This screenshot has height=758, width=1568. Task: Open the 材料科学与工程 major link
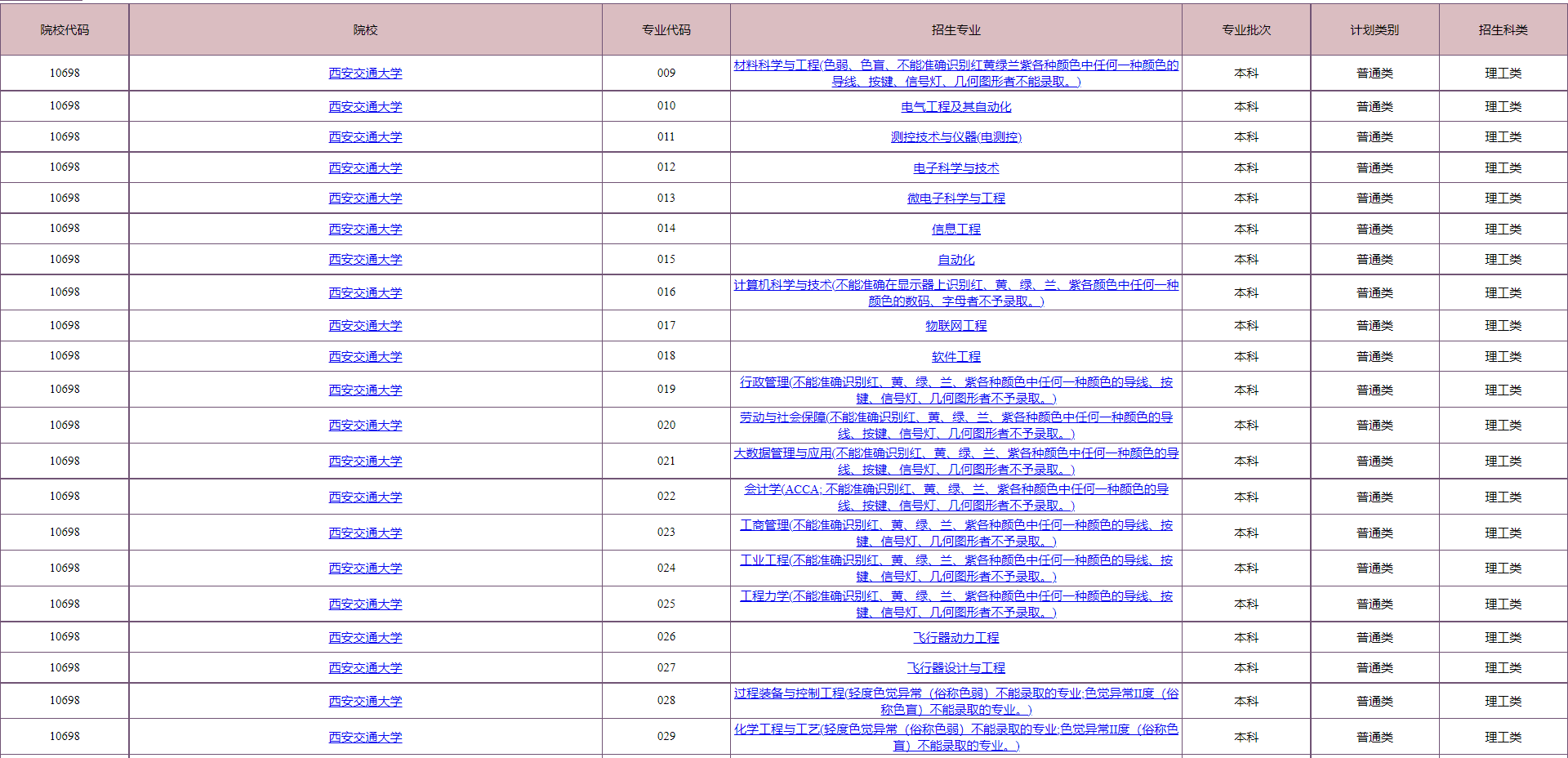[x=955, y=73]
